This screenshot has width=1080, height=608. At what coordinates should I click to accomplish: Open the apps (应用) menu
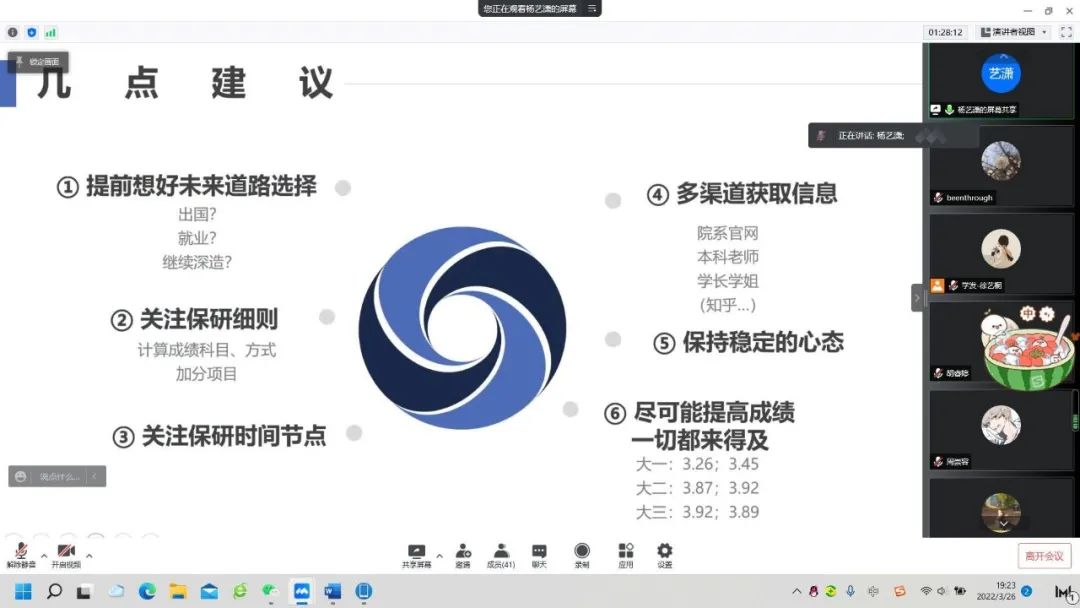625,556
